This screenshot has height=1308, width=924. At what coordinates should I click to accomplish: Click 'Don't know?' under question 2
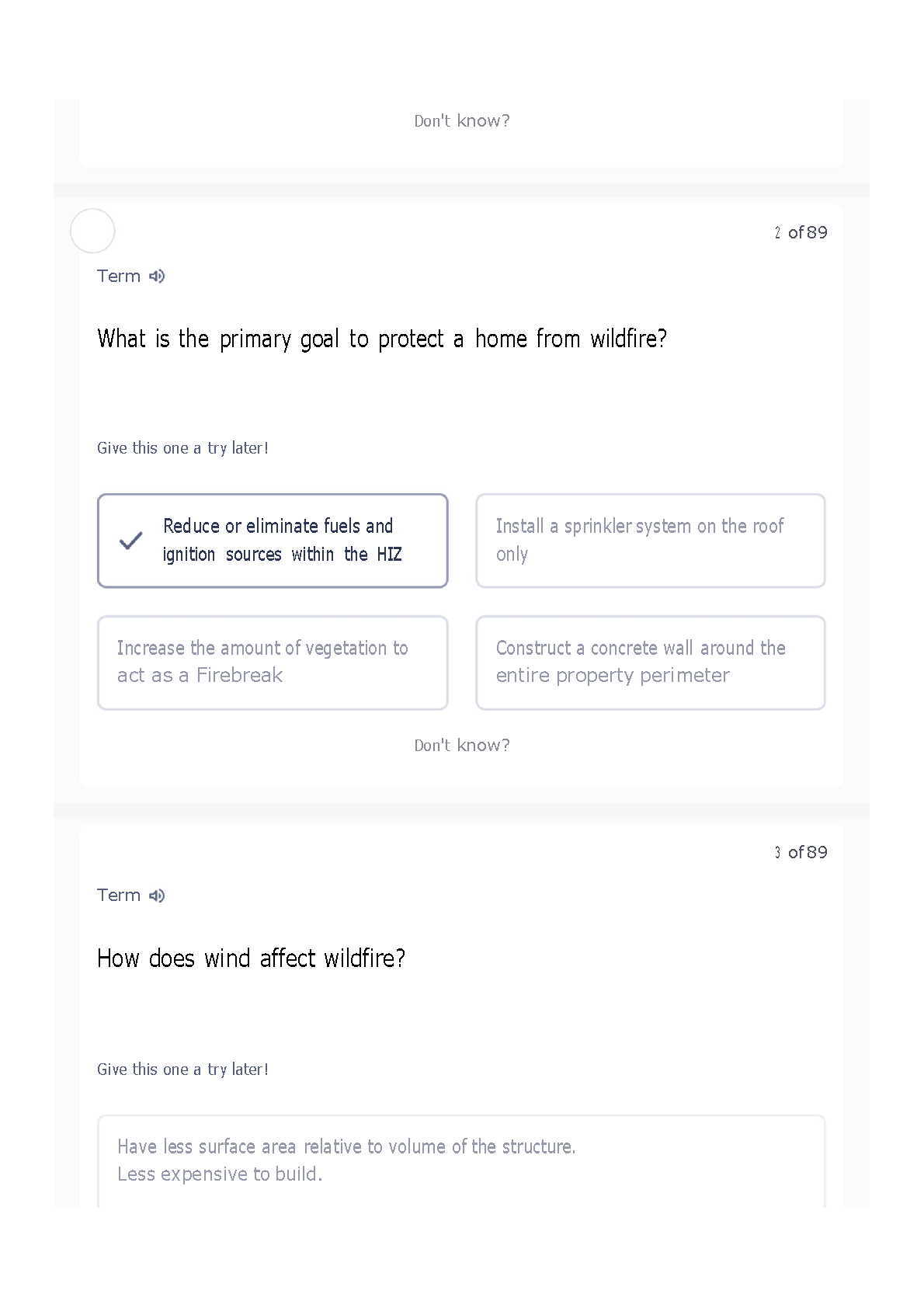click(462, 745)
